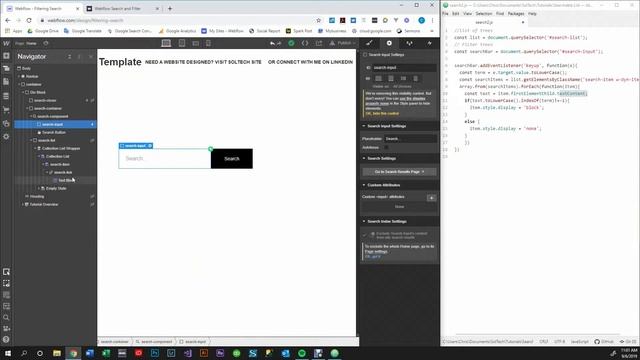Open the Packages menu in code editor
Image resolution: width=640 pixels, height=360 pixels.
[x=516, y=13]
